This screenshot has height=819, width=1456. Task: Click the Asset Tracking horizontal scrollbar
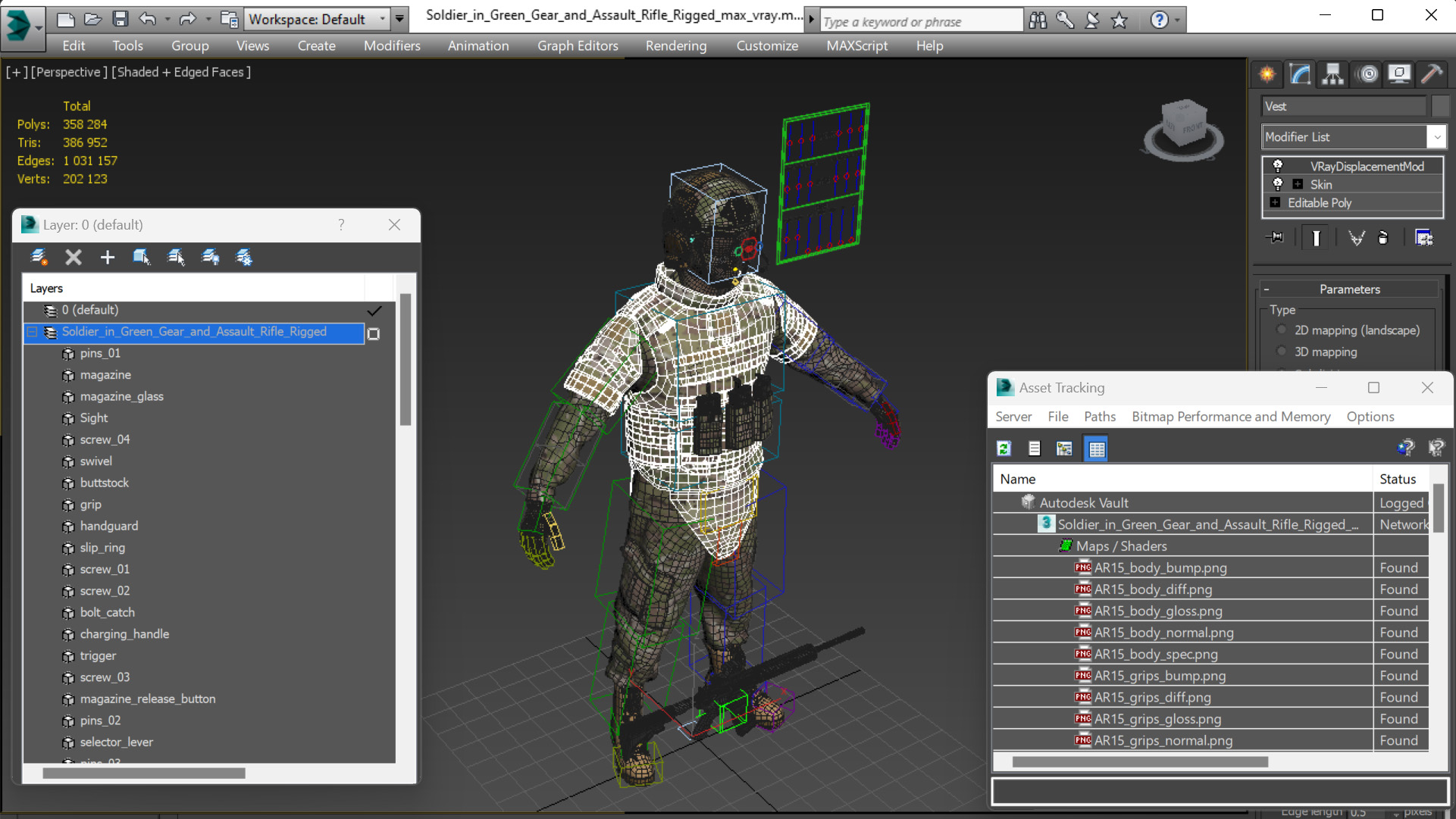click(x=1140, y=762)
